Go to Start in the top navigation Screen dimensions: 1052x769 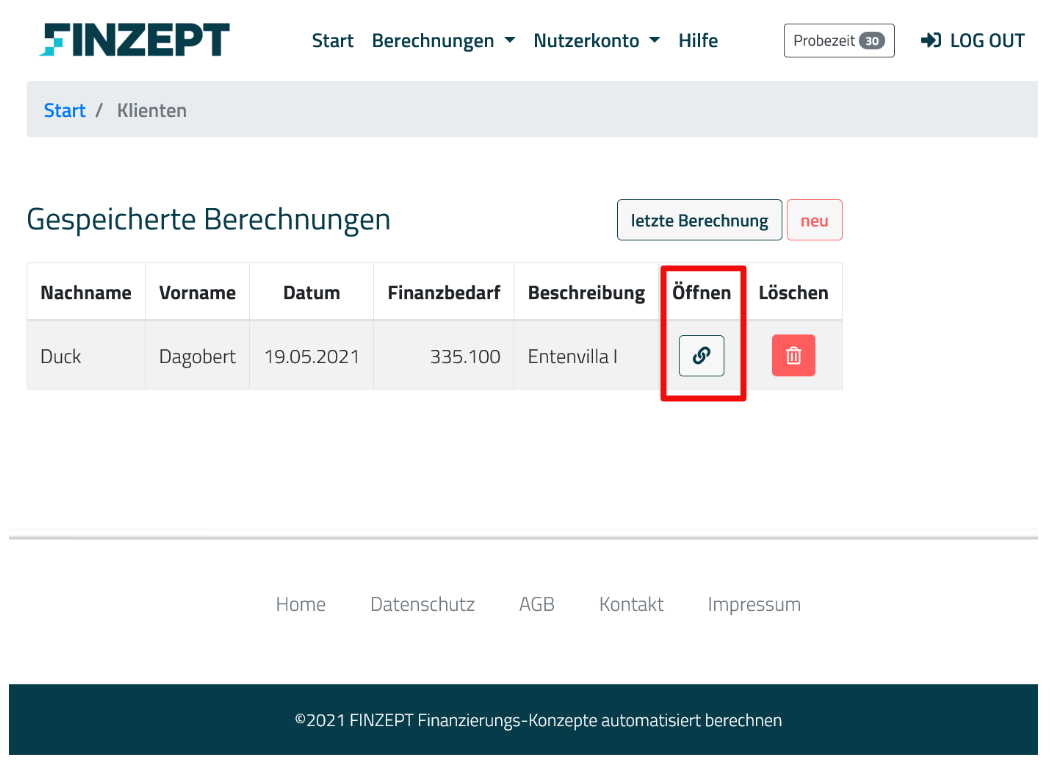point(333,41)
